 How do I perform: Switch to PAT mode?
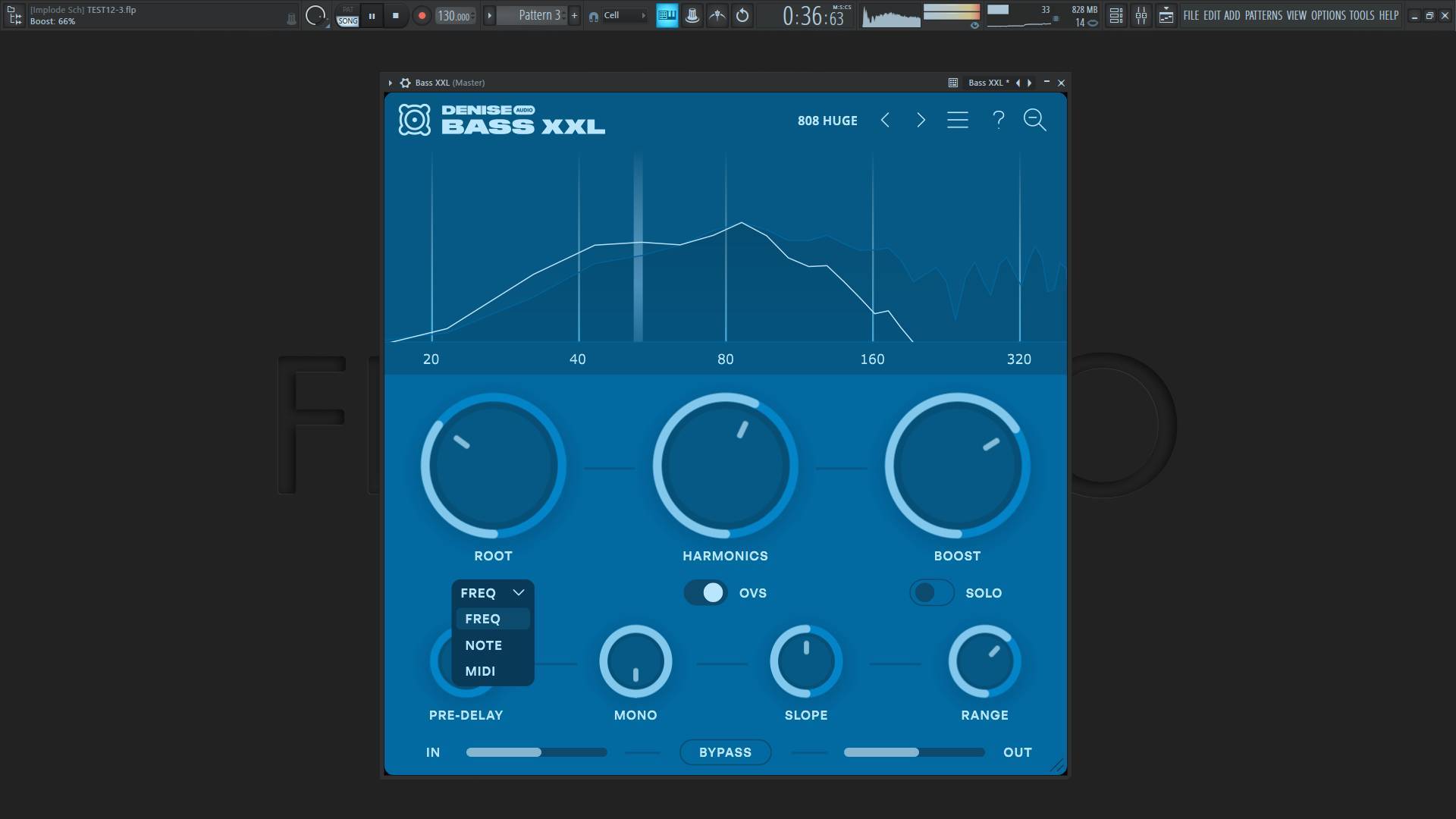pos(347,10)
